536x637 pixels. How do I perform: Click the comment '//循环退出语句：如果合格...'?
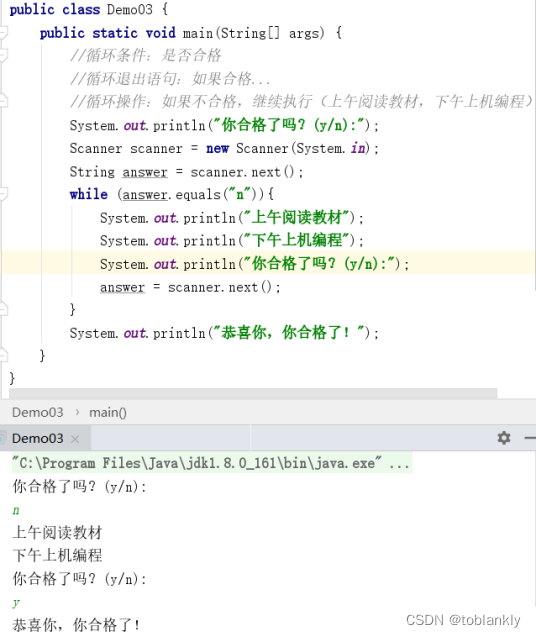point(170,78)
